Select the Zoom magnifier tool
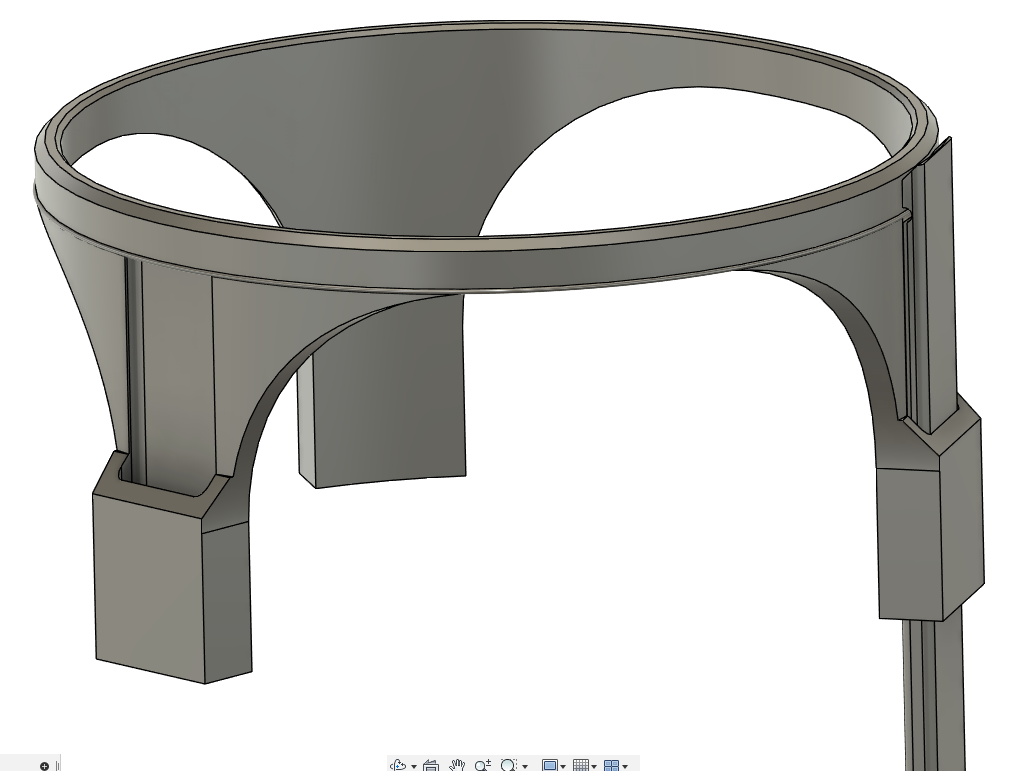This screenshot has height=771, width=1017. [x=483, y=765]
